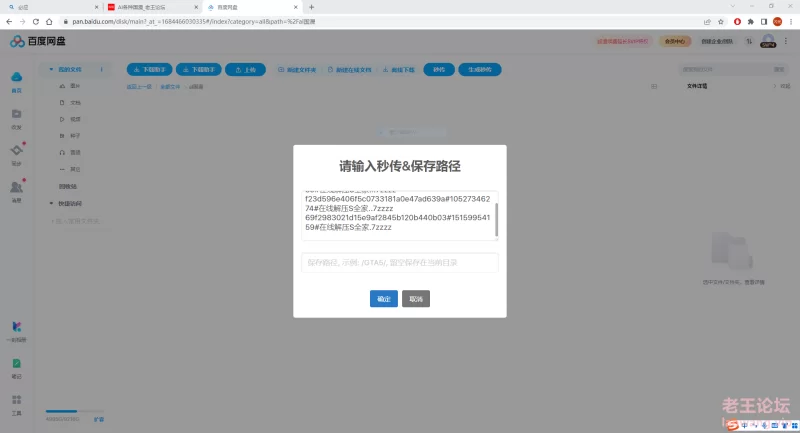Toggle the browser side panel icon
This screenshot has width=800, height=433.
(764, 21)
